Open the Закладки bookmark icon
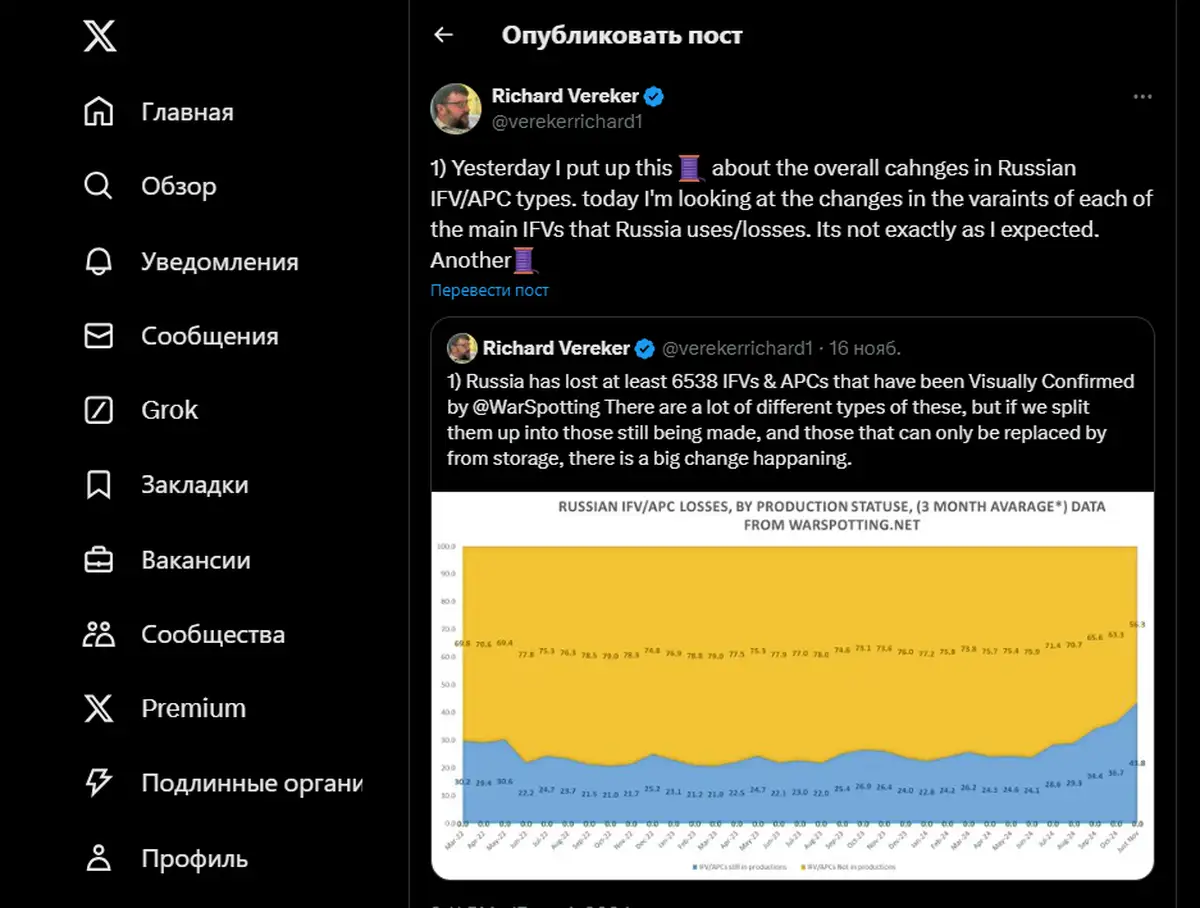 pos(99,485)
